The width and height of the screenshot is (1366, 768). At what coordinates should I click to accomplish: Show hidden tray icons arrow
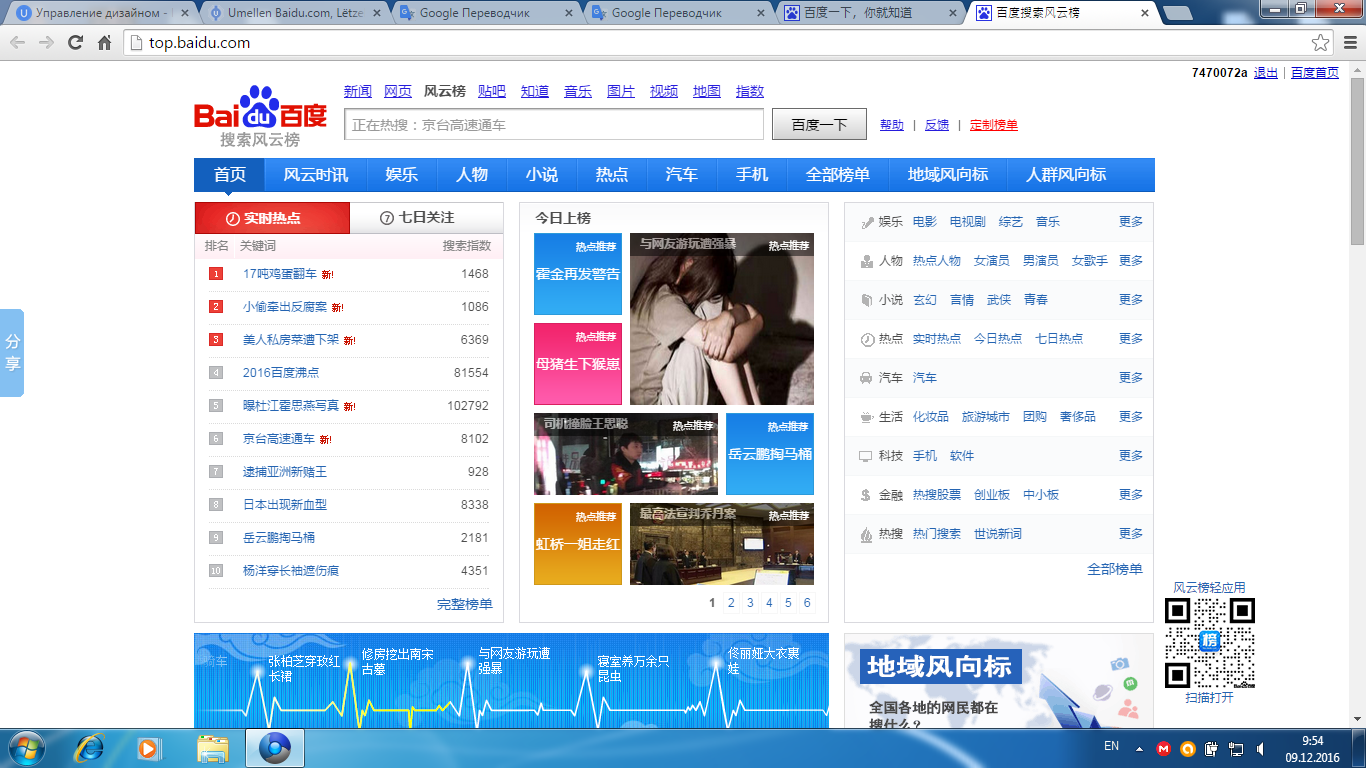point(1138,748)
